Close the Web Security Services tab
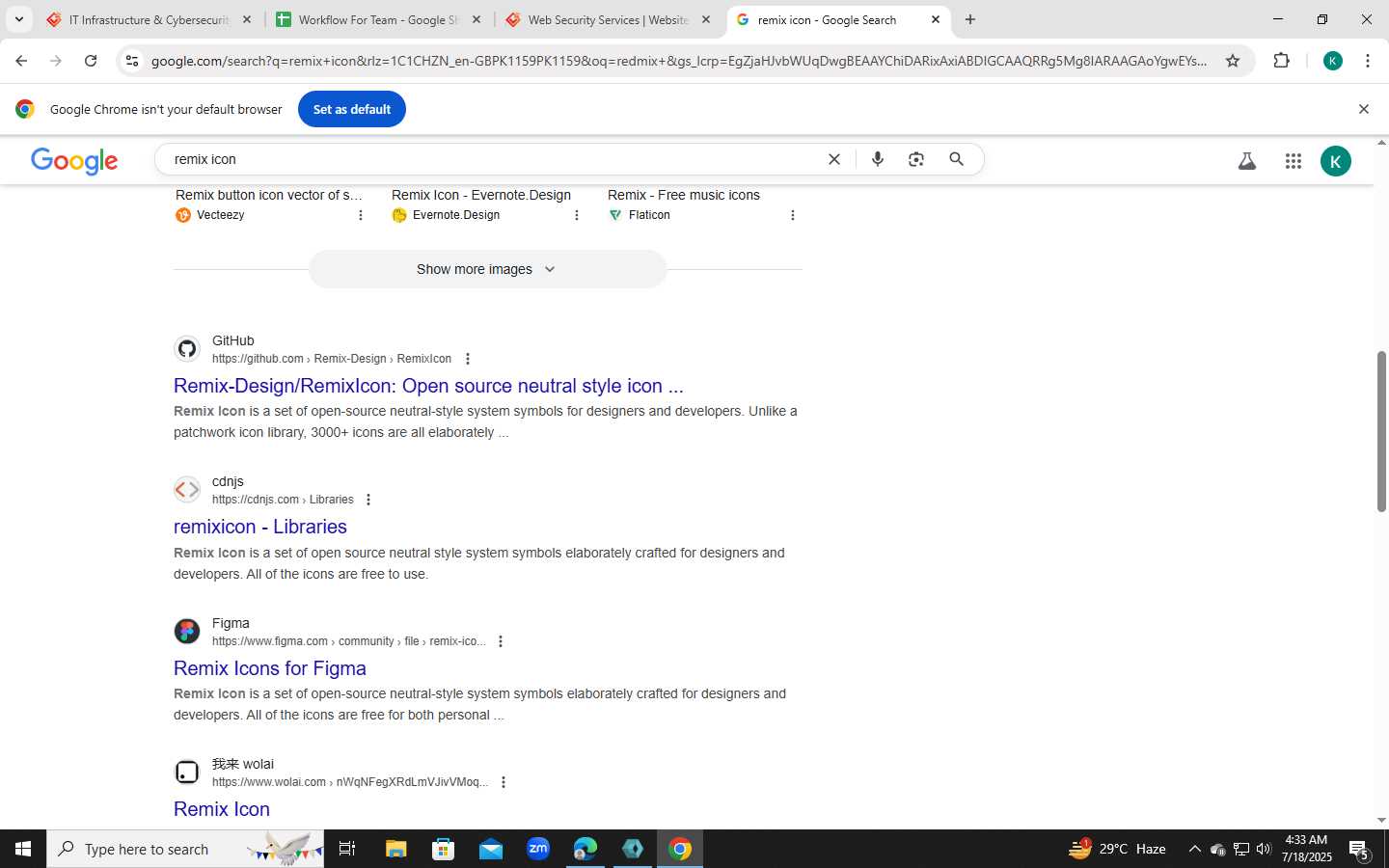Screen dimensions: 1389x868 (706, 19)
